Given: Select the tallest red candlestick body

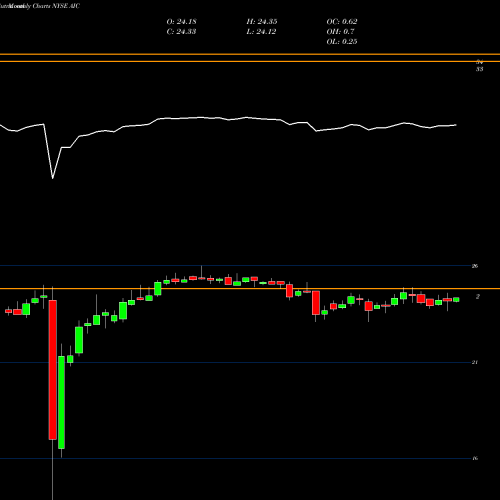Looking at the screenshot, I should tap(53, 370).
